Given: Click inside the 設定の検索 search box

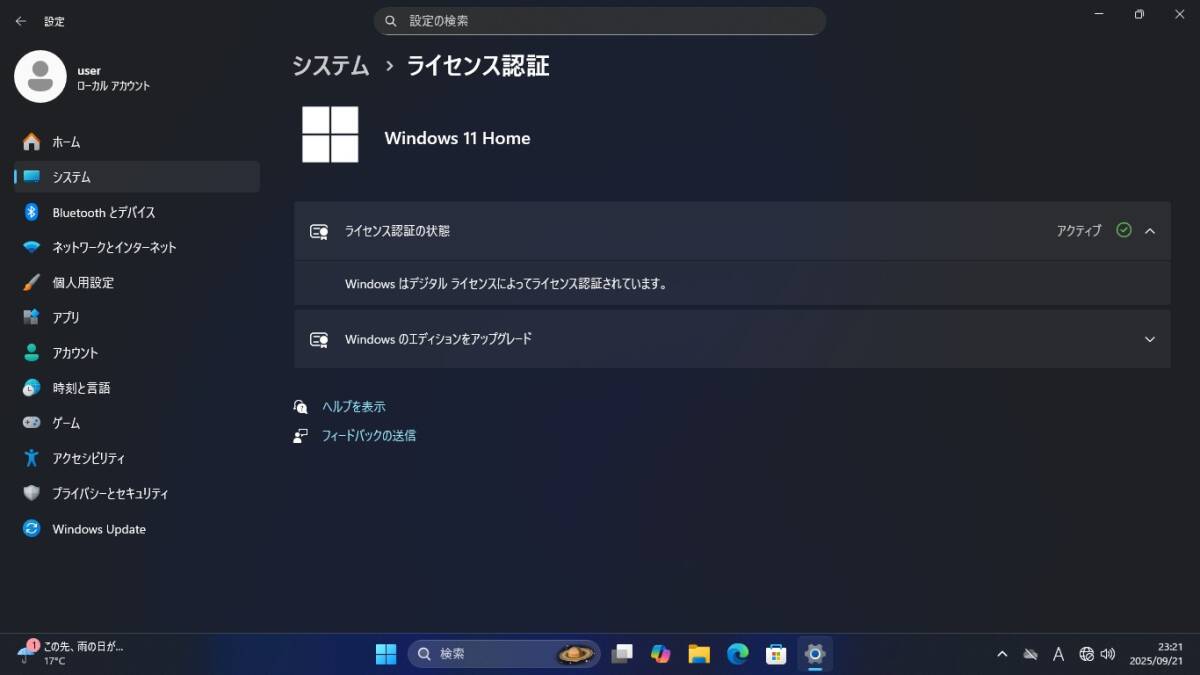Looking at the screenshot, I should (600, 21).
